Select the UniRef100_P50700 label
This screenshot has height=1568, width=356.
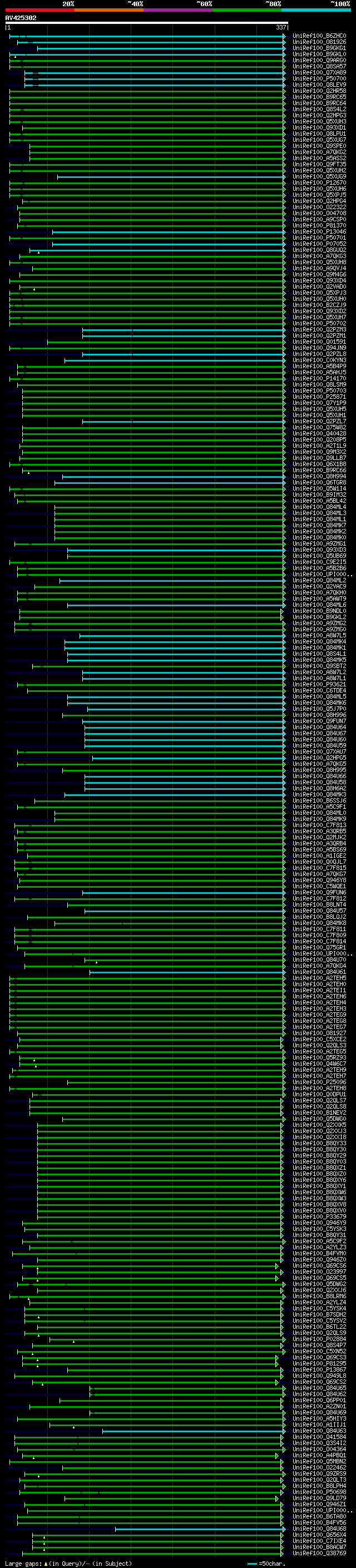tap(319, 78)
